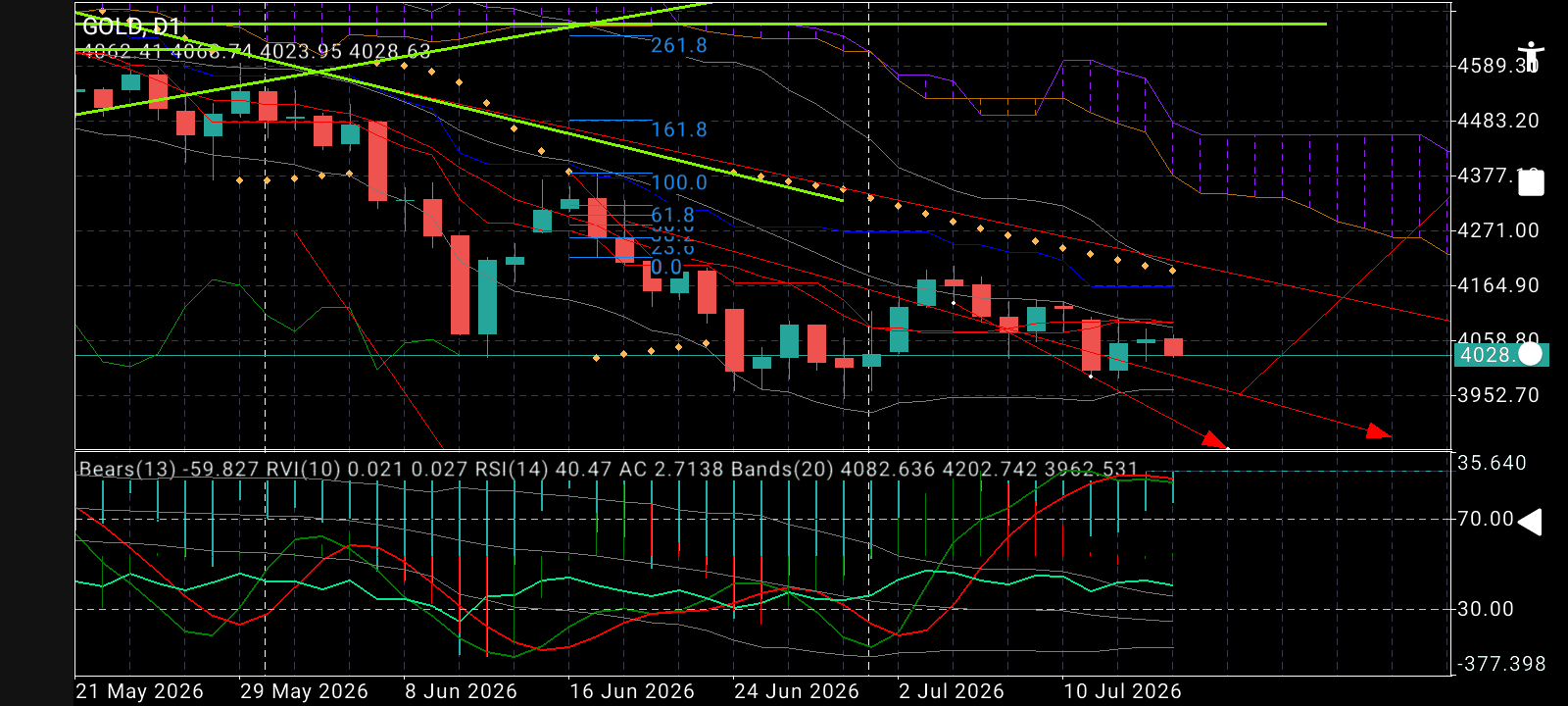Select the Bands(20) indicator text
Screen dimensions: 1568x706
click(x=986, y=469)
